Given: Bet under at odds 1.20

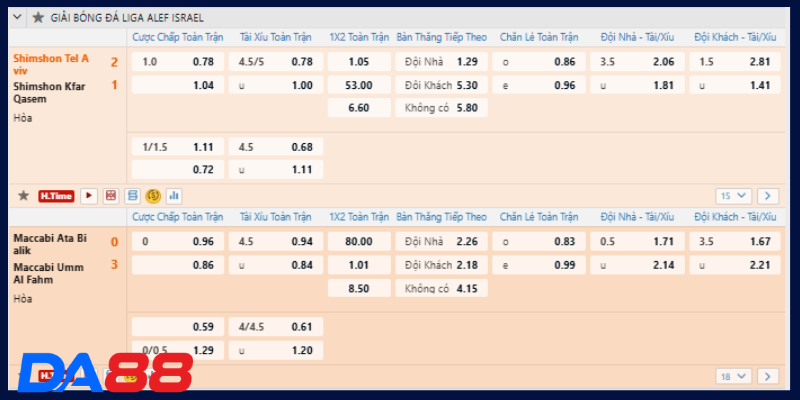Looking at the screenshot, I should pyautogui.click(x=276, y=350).
